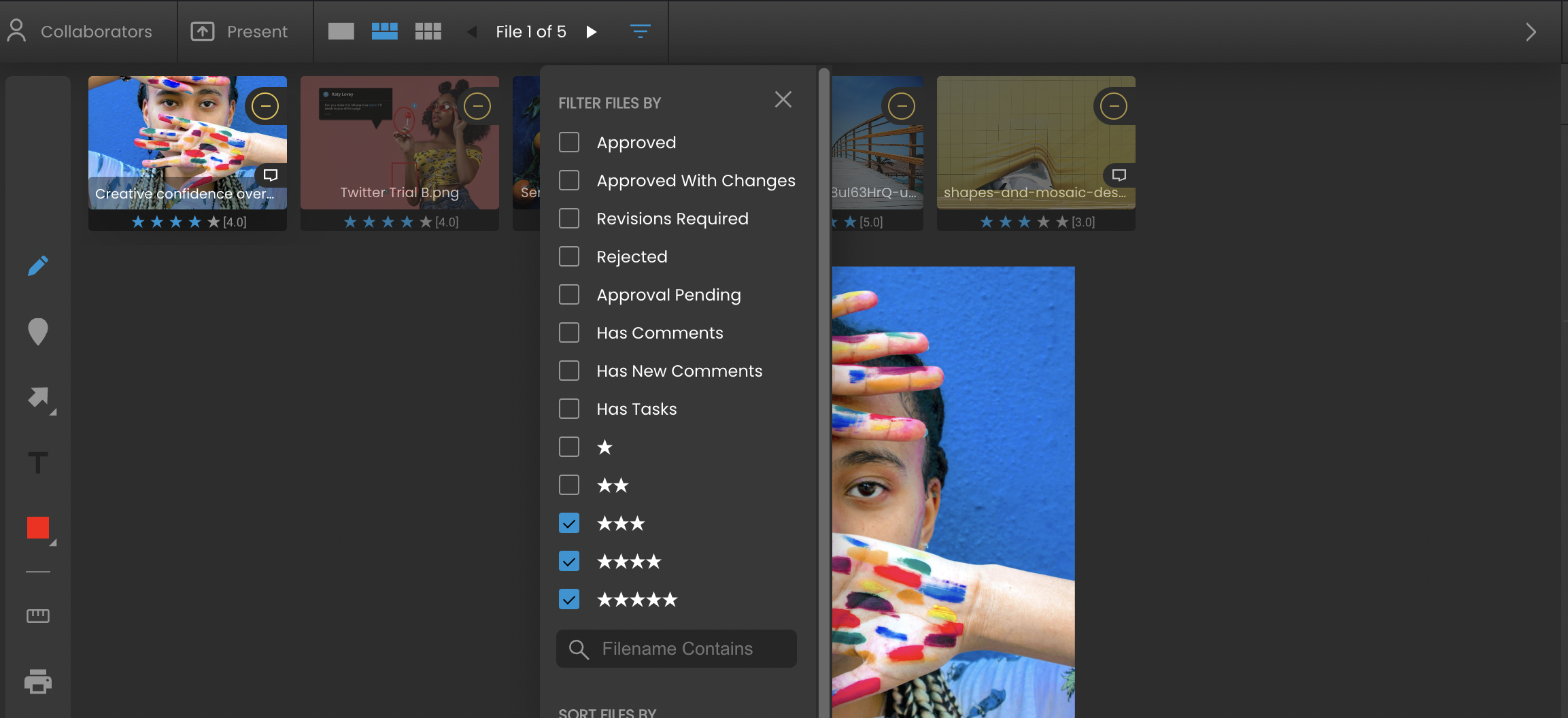The width and height of the screenshot is (1568, 718).
Task: Enable the Approved filter checkbox
Action: [569, 142]
